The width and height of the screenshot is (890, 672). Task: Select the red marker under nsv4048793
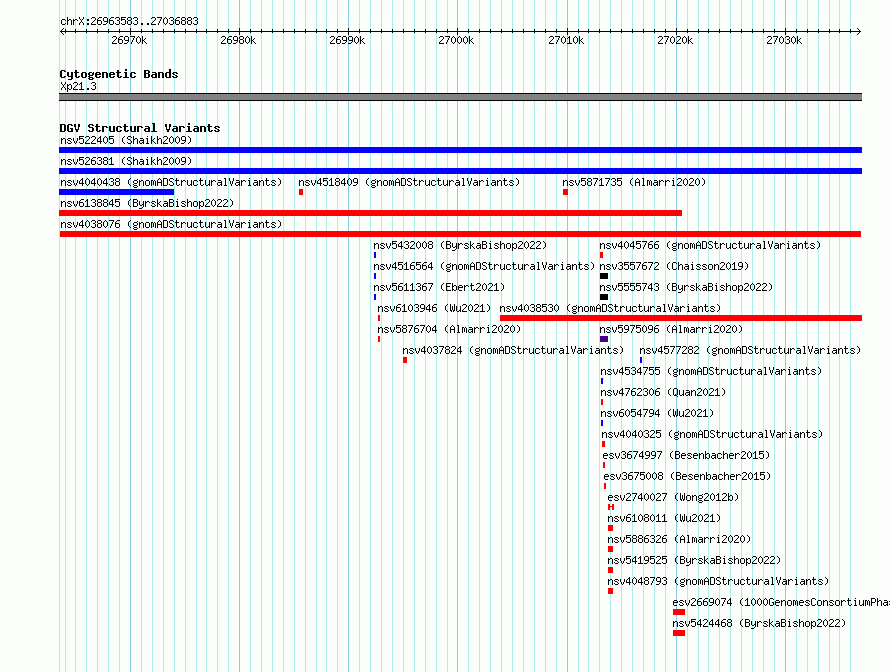pos(610,591)
